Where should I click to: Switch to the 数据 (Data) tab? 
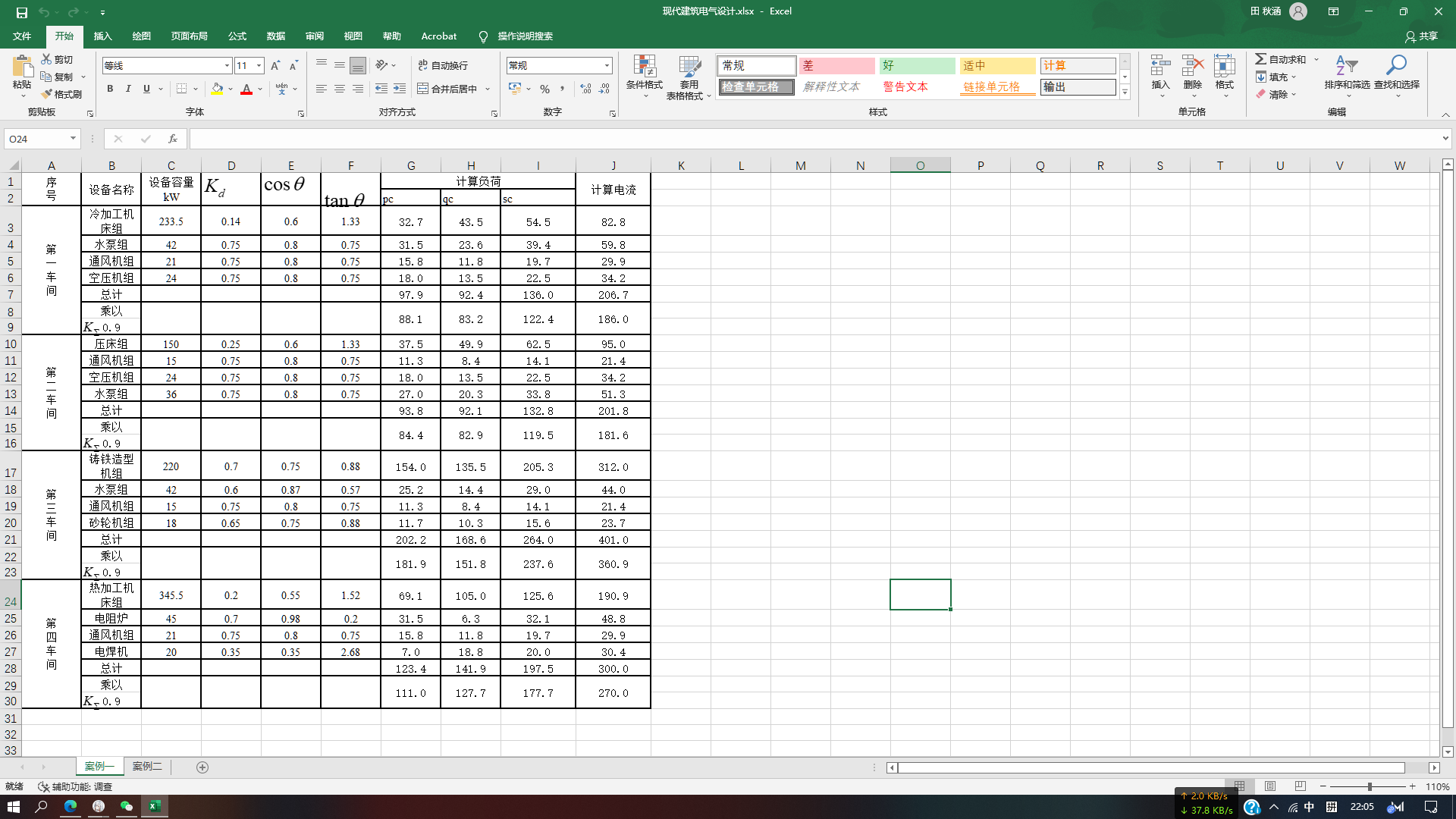tap(276, 36)
